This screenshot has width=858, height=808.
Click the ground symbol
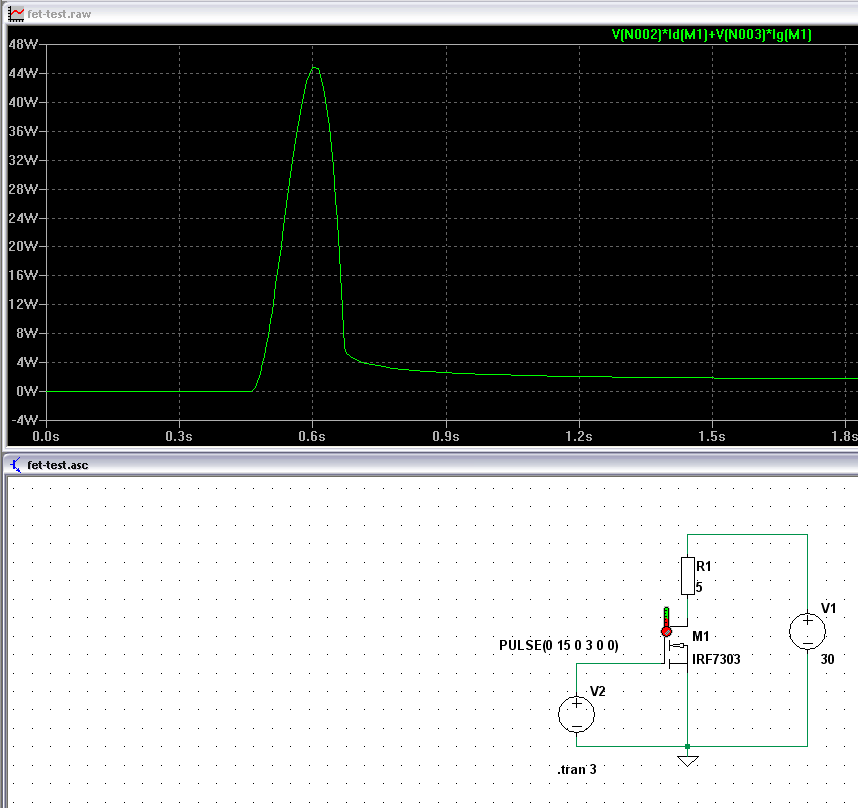point(688,761)
